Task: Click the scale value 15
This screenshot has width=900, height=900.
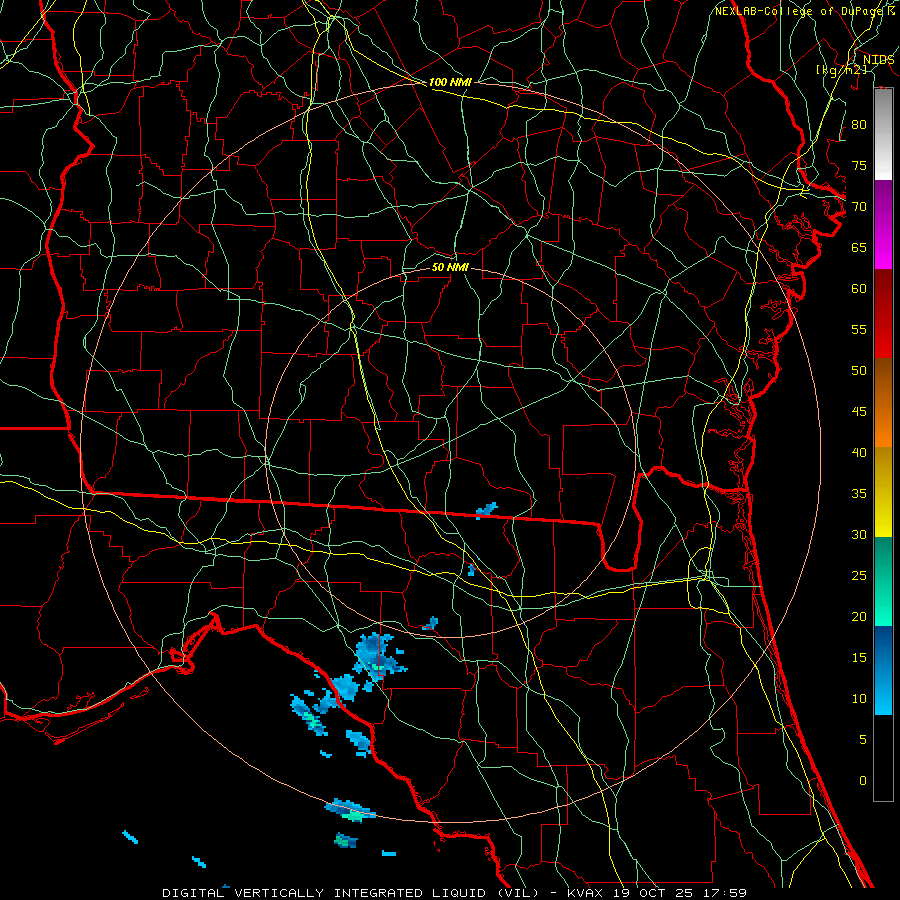Action: tap(859, 657)
